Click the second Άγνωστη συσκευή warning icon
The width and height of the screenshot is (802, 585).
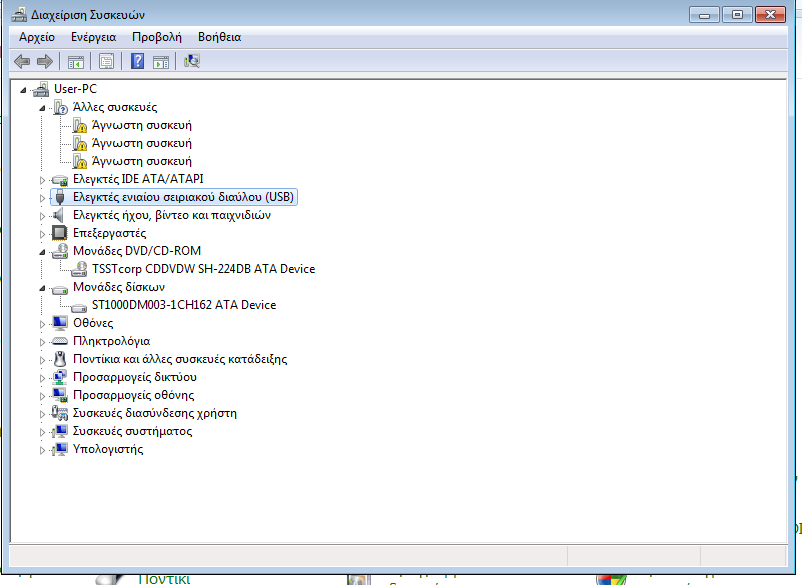tap(79, 143)
